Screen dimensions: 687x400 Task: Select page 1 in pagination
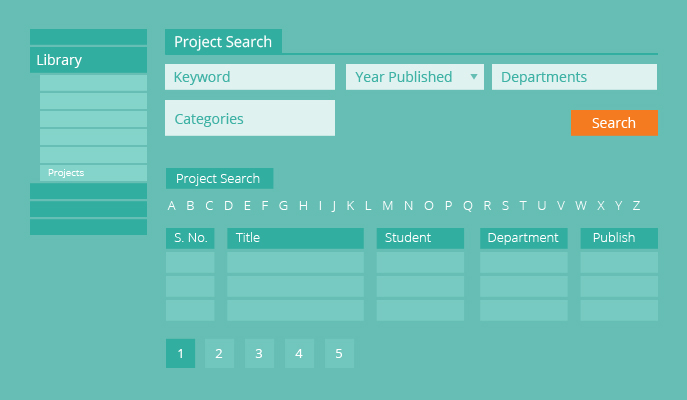coord(180,353)
